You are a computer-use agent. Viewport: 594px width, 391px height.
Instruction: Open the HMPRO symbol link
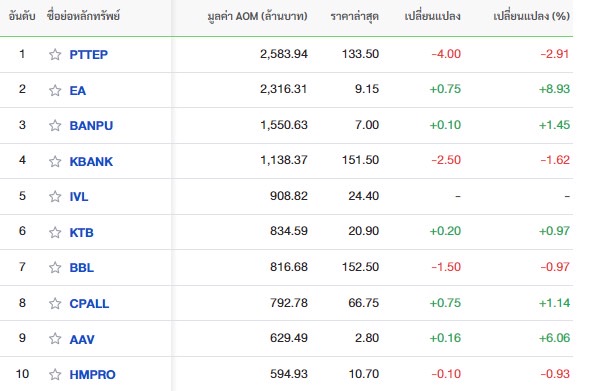[x=92, y=374]
